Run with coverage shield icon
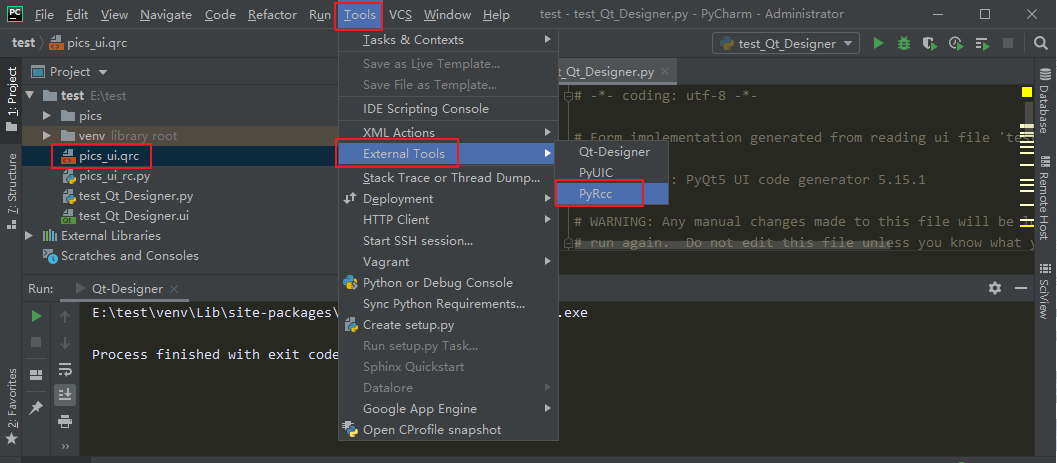 pyautogui.click(x=930, y=44)
